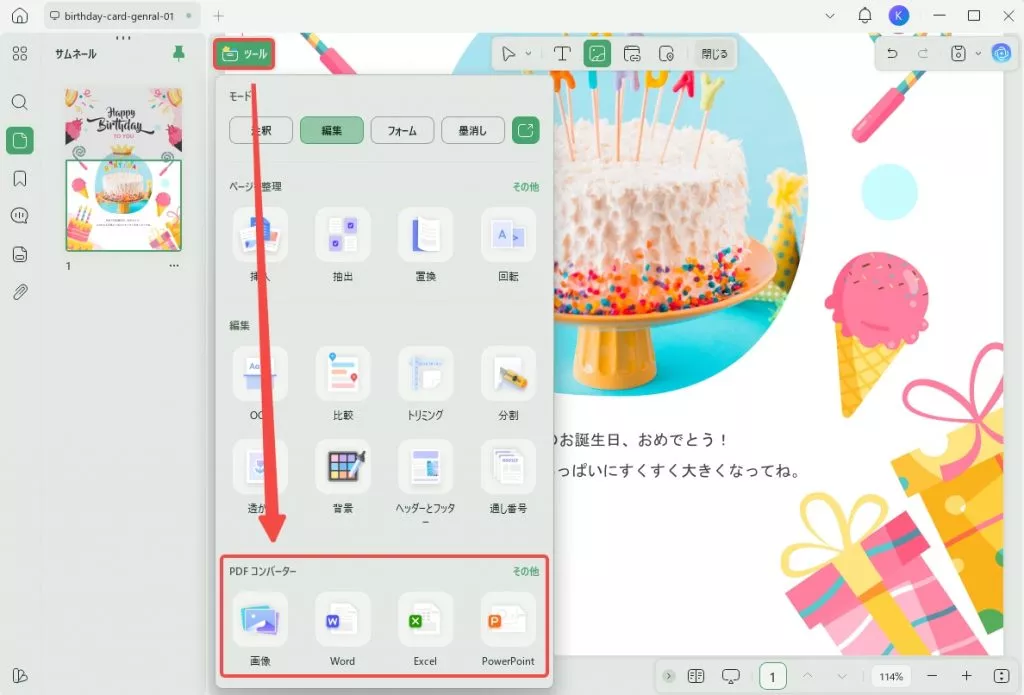Click the 114% zoom level display
Image resolution: width=1024 pixels, height=695 pixels.
point(890,676)
